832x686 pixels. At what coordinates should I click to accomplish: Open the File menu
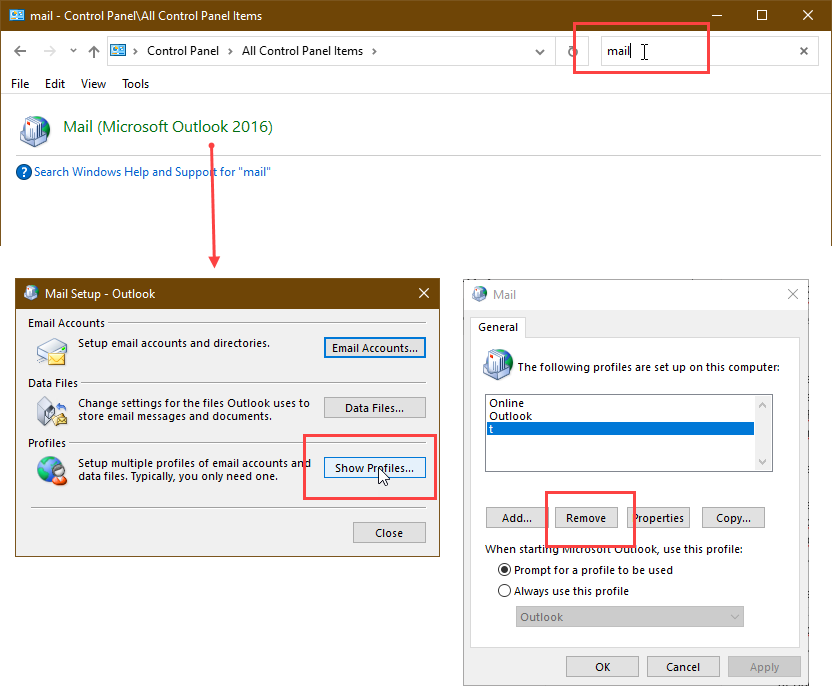pyautogui.click(x=20, y=84)
